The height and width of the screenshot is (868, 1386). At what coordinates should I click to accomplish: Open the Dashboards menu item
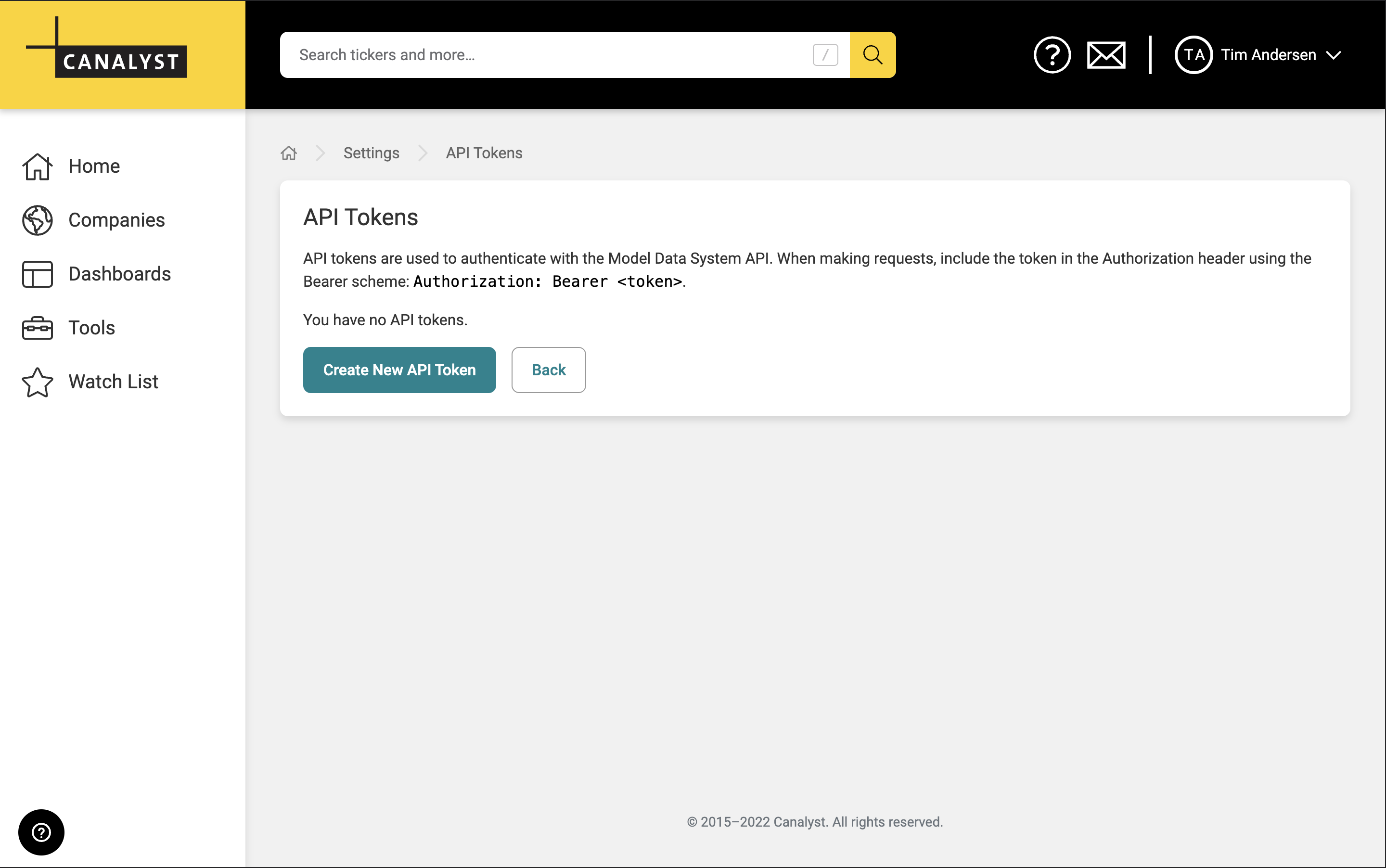tap(119, 274)
